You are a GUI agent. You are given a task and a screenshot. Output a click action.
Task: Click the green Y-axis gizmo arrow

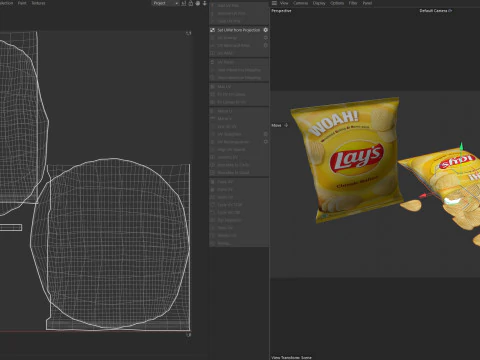[x=461, y=147]
